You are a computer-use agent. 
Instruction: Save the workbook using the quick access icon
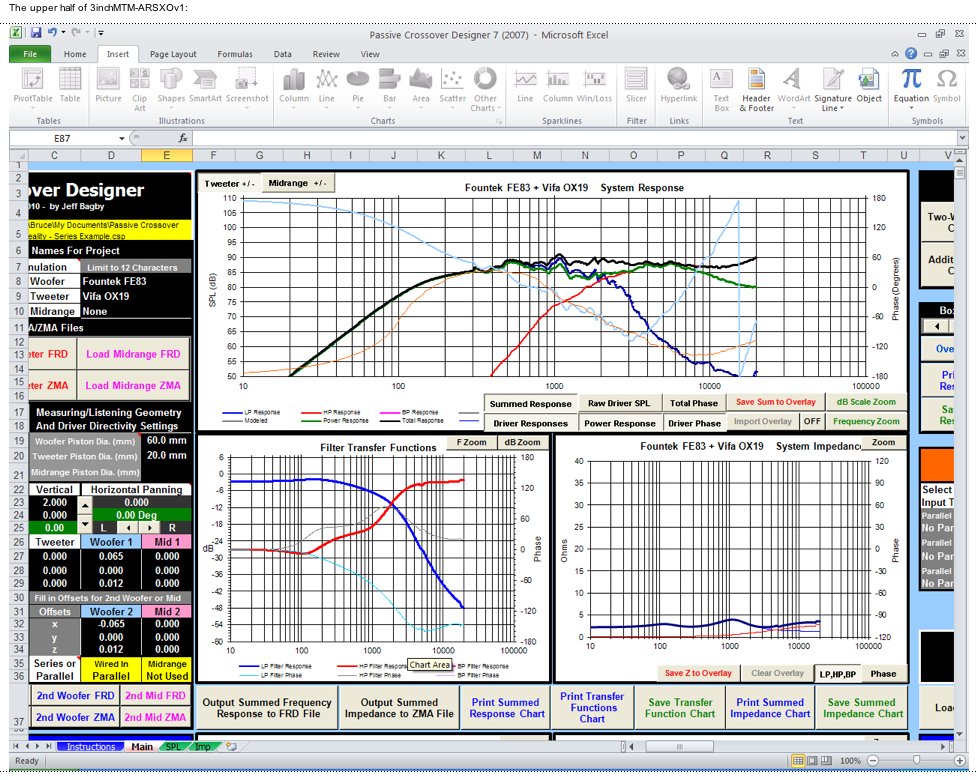36,32
